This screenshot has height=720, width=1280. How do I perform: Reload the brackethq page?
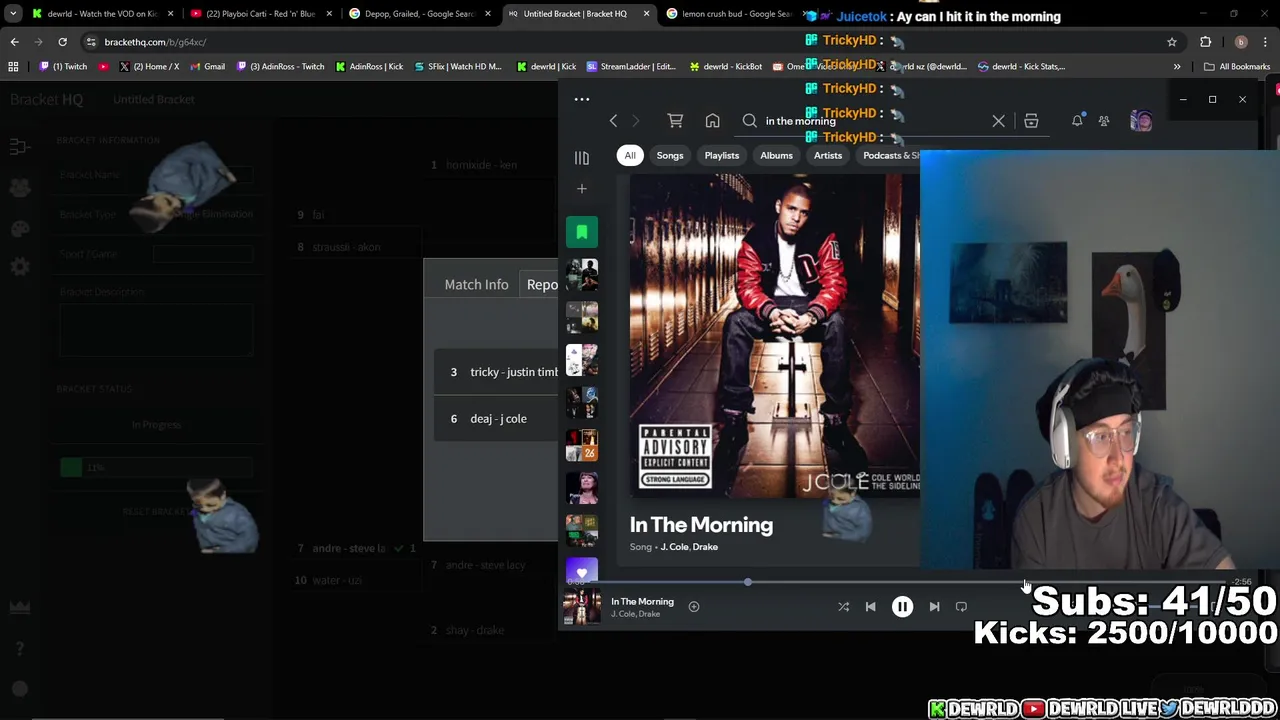62,42
